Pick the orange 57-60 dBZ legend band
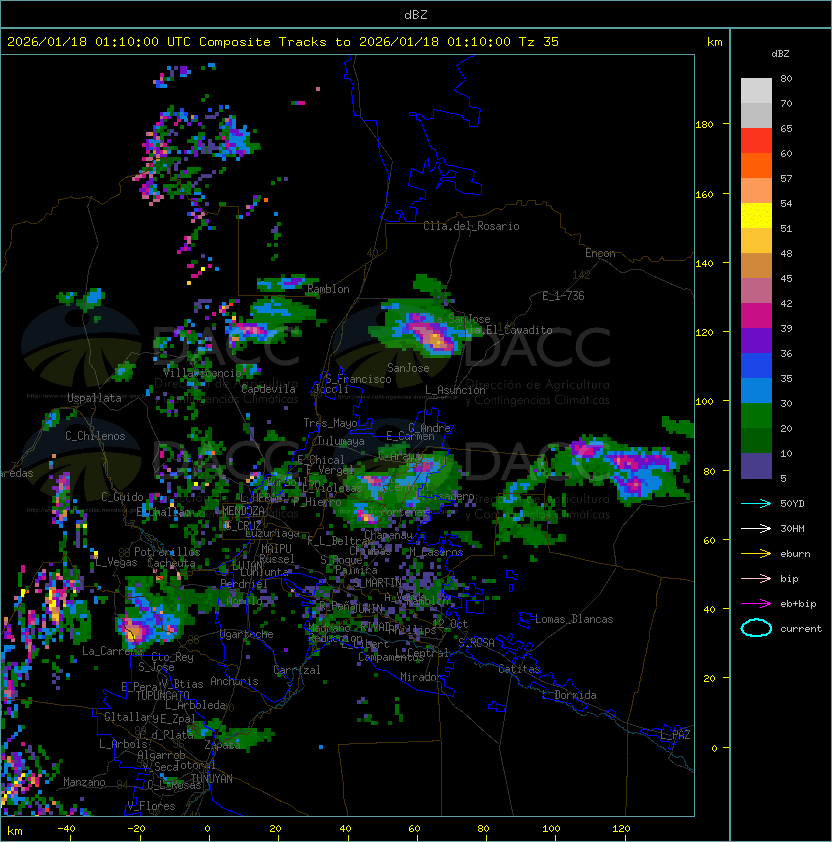 [x=756, y=165]
